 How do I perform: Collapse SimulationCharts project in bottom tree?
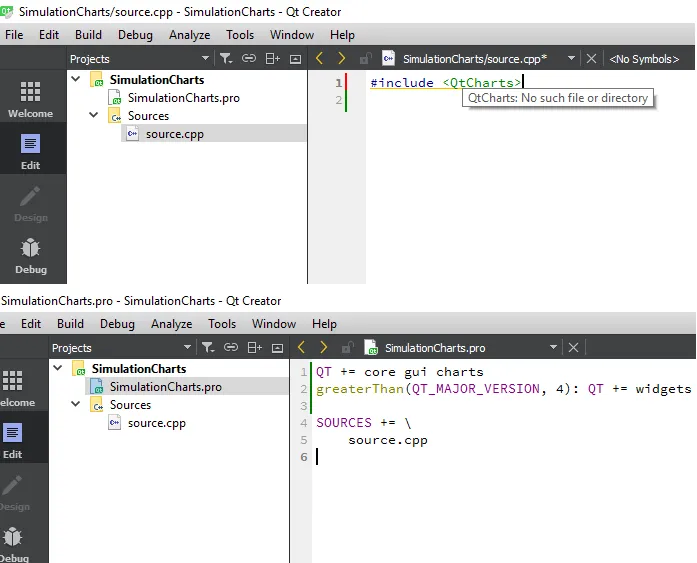58,368
